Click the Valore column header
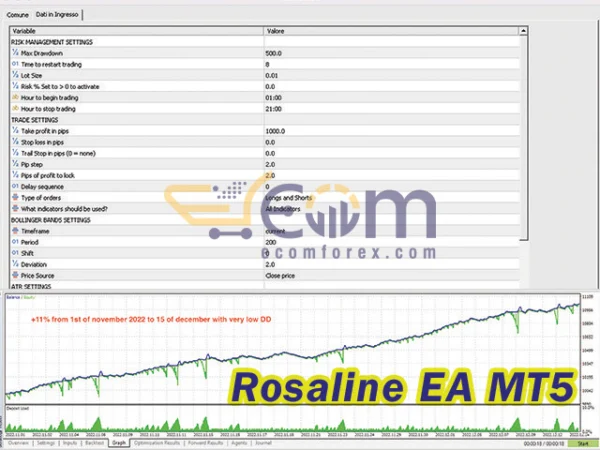Screen dimensions: 600x450 [x=391, y=31]
